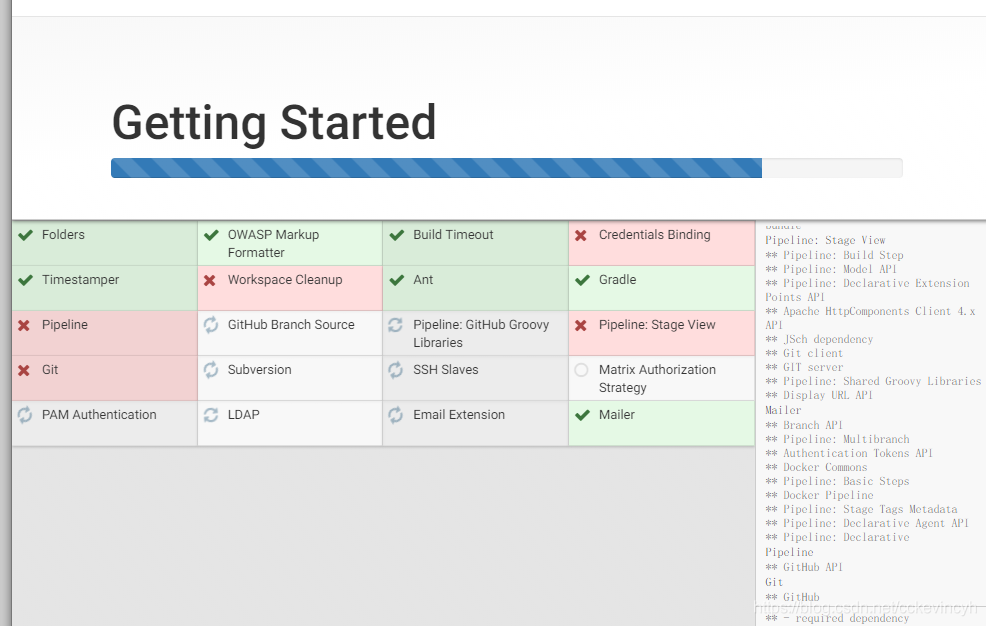Click the installation progress bar
The image size is (986, 626).
[x=507, y=168]
